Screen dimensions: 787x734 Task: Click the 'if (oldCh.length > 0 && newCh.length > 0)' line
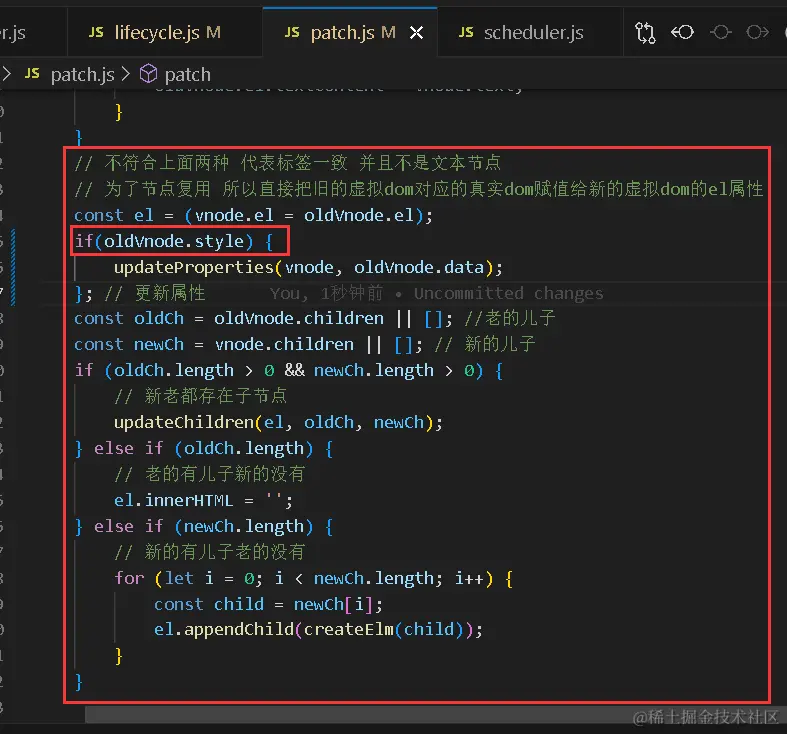click(289, 371)
